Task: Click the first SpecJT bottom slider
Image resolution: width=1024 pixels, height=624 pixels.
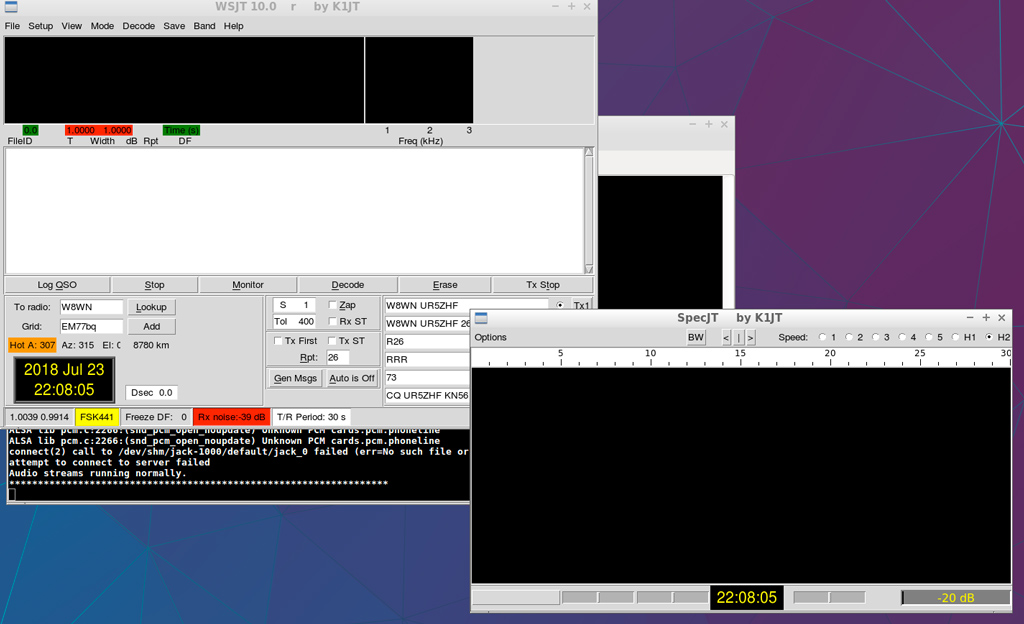Action: tap(598, 597)
